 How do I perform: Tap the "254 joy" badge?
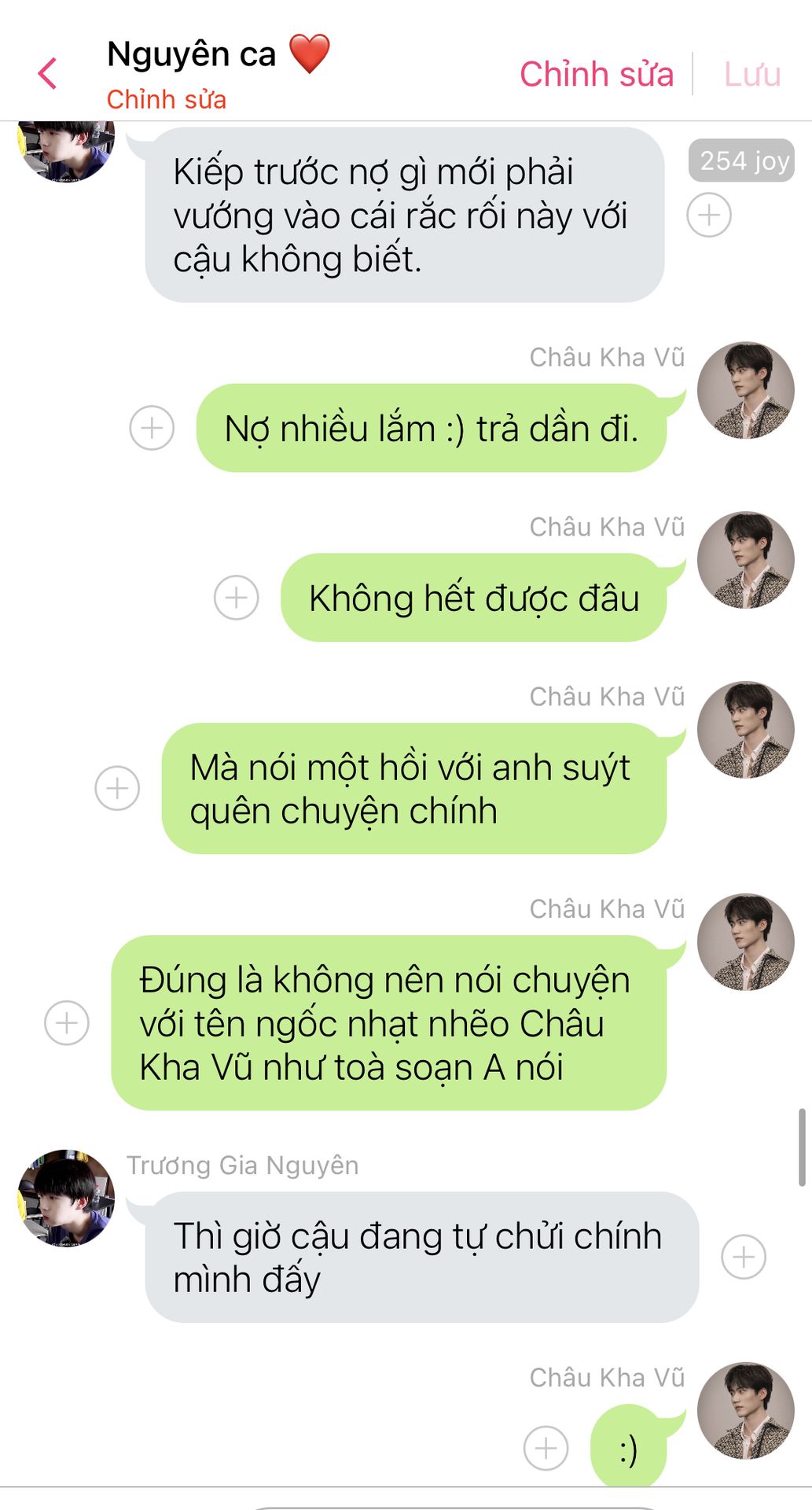click(742, 161)
